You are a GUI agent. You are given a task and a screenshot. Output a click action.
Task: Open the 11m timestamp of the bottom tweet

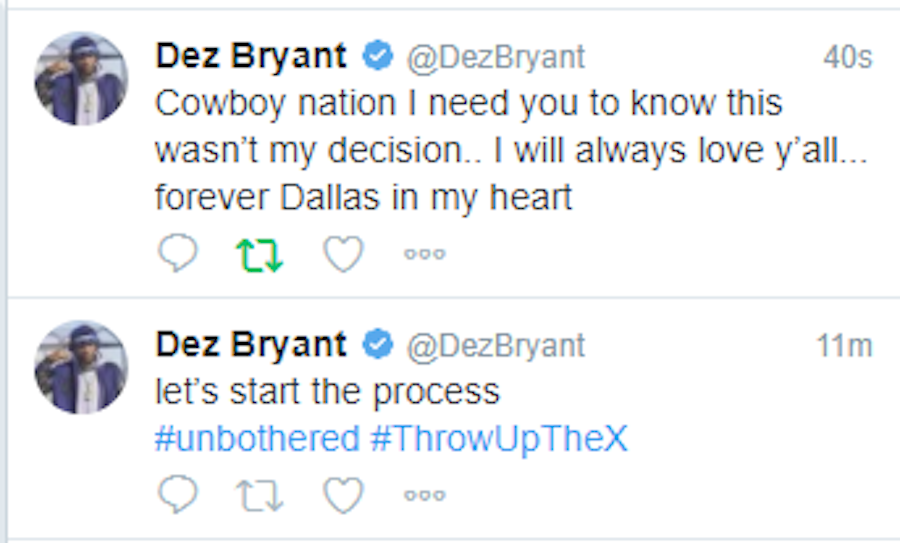(844, 346)
